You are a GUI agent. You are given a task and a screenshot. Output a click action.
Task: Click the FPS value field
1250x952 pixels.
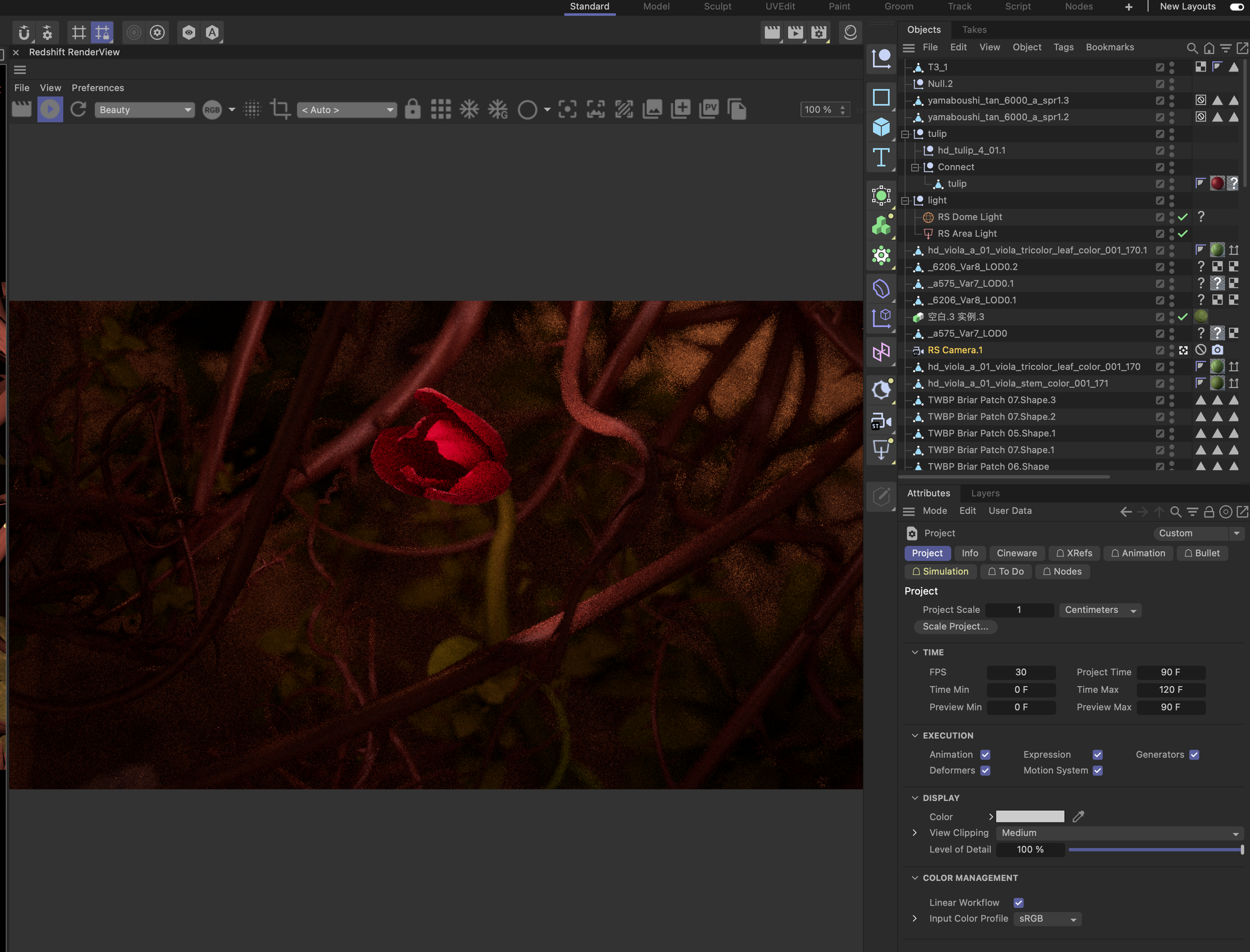pos(1020,672)
